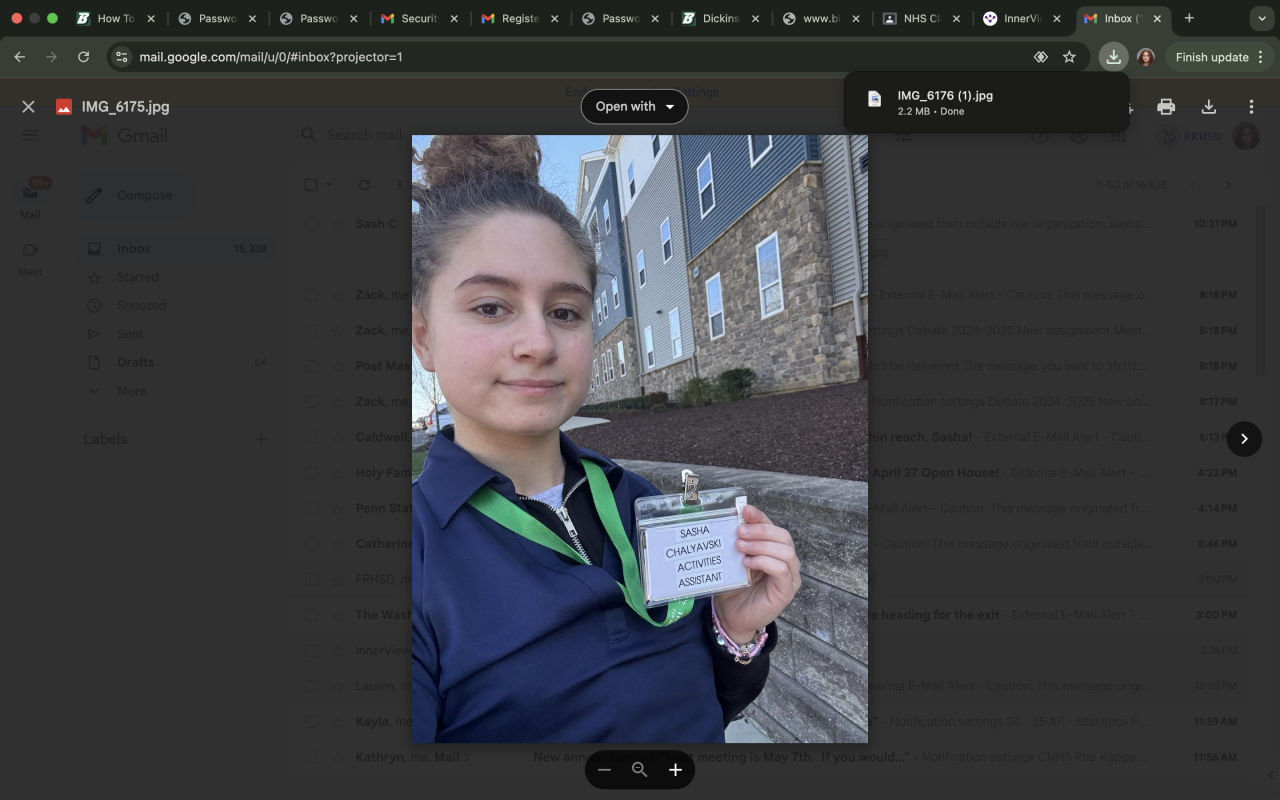1280x800 pixels.
Task: Expand the select options arrow beside the checkbox
Action: (x=328, y=185)
